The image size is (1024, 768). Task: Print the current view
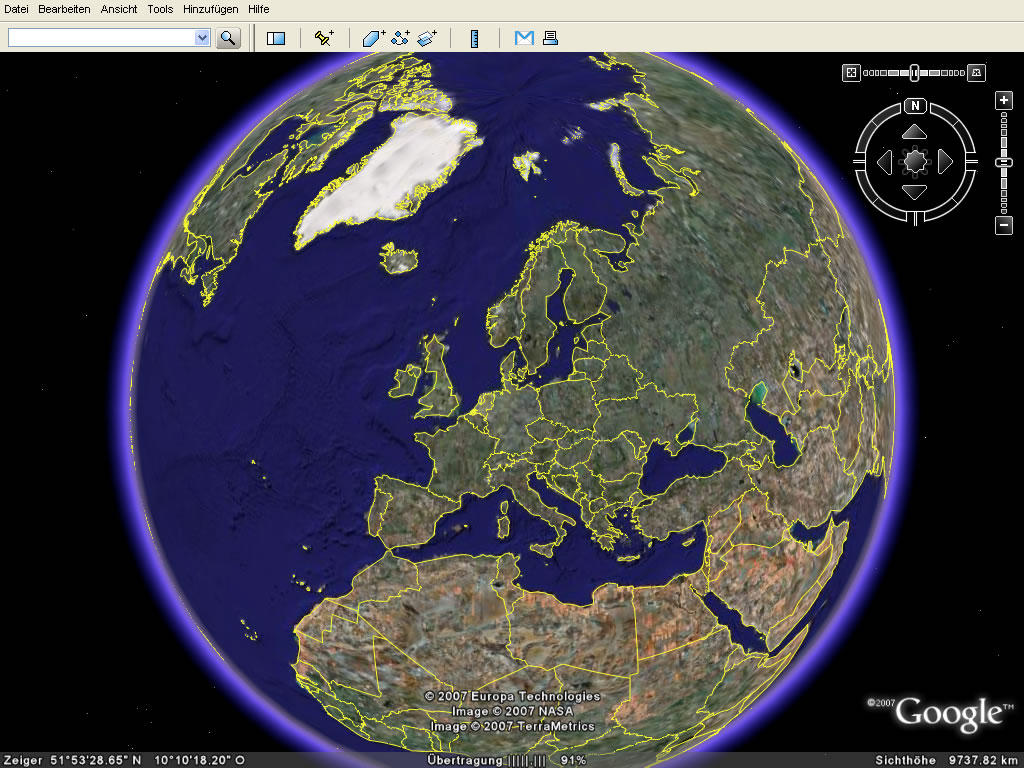[x=549, y=38]
